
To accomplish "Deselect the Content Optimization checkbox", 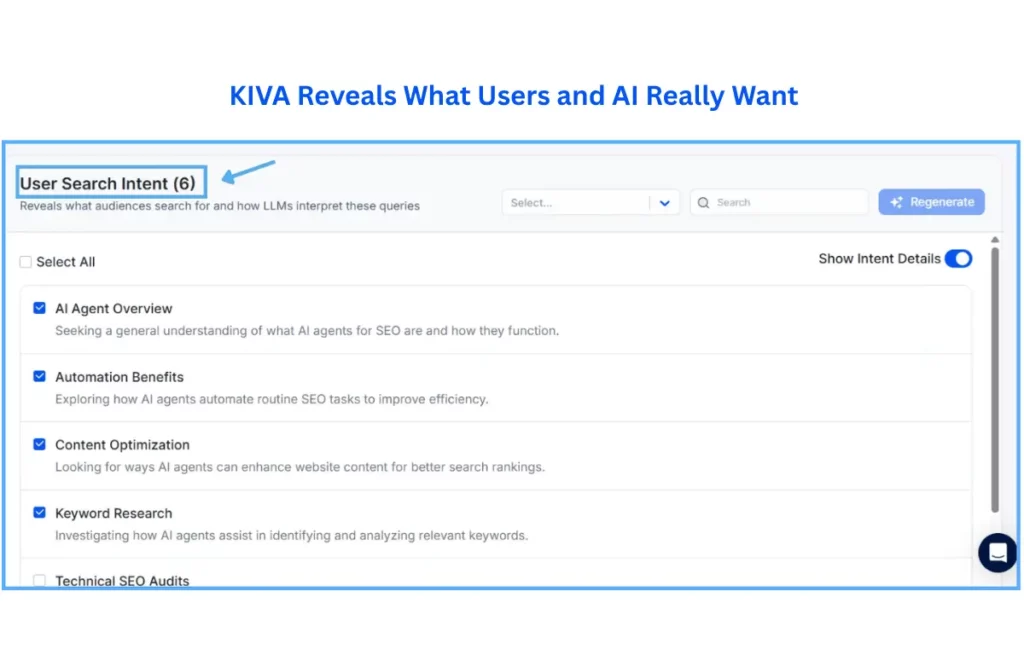I will click(39, 444).
